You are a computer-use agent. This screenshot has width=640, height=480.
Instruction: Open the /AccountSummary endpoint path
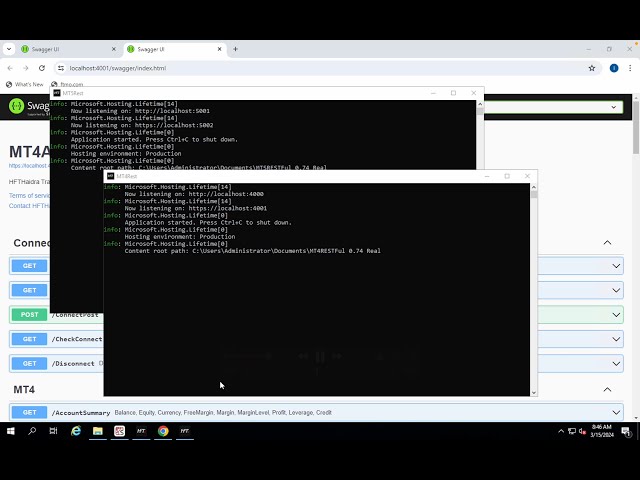tap(81, 413)
